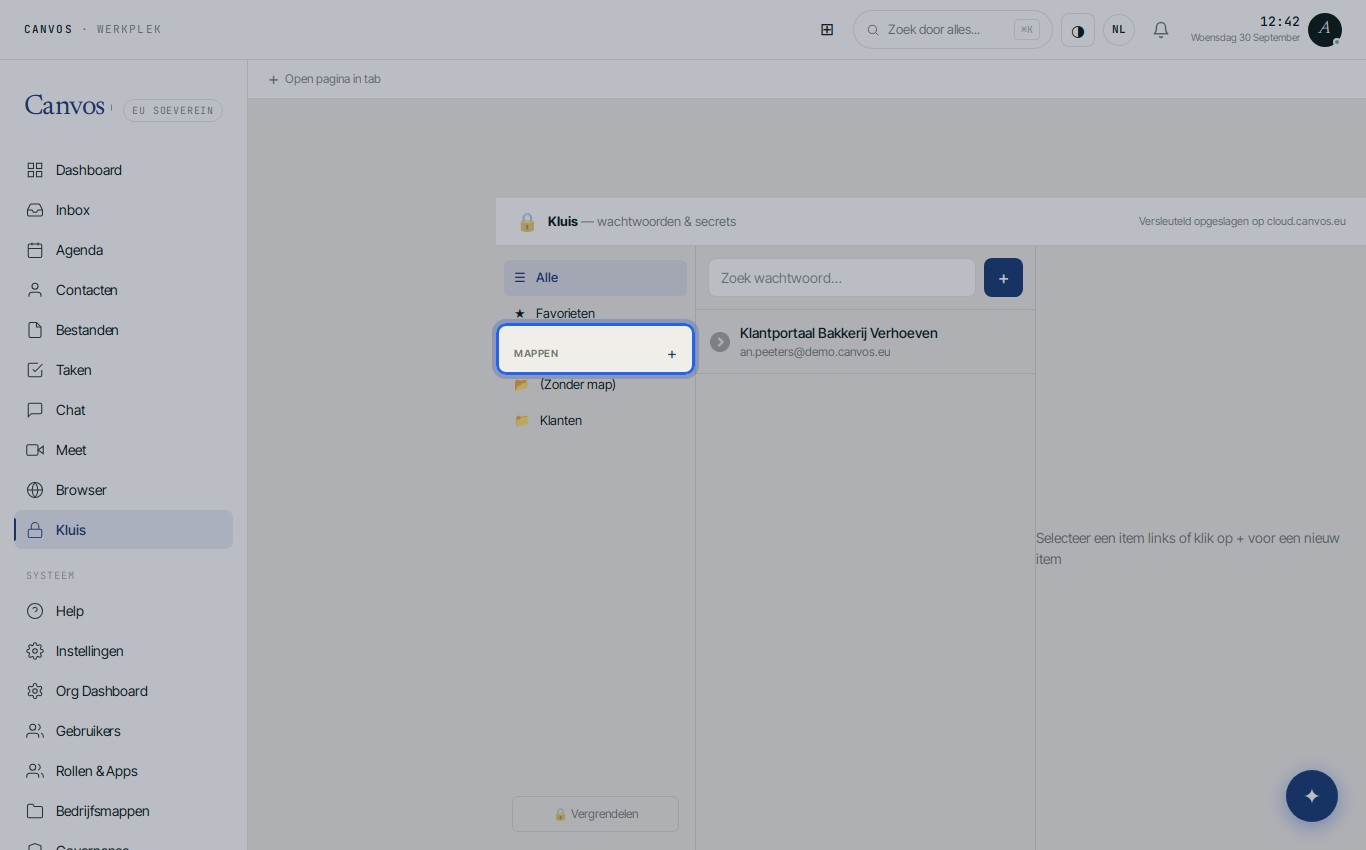
Task: Expand Klantportaal Bakkerij Verhoeven entry chevron
Action: point(720,342)
